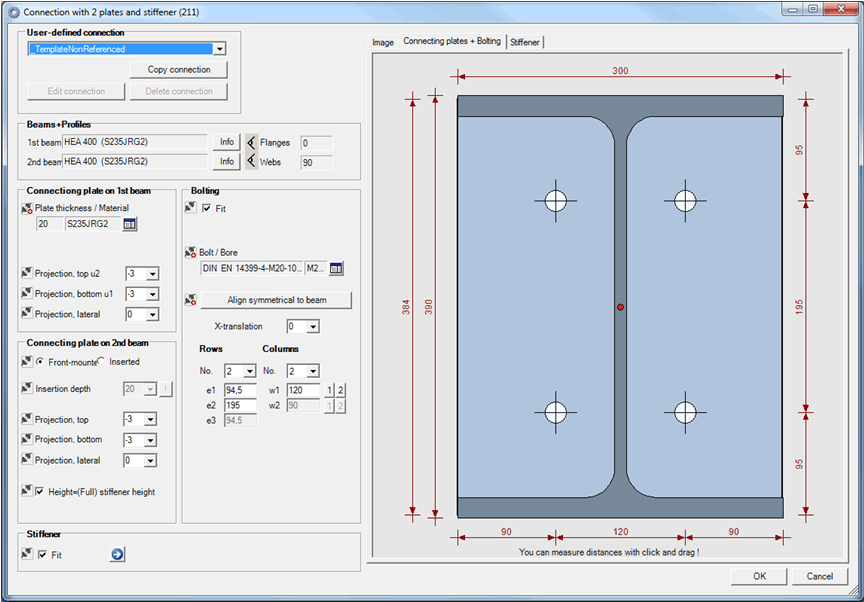Image resolution: width=864 pixels, height=602 pixels.
Task: Click icon left of Insertion depth
Action: click(x=26, y=389)
